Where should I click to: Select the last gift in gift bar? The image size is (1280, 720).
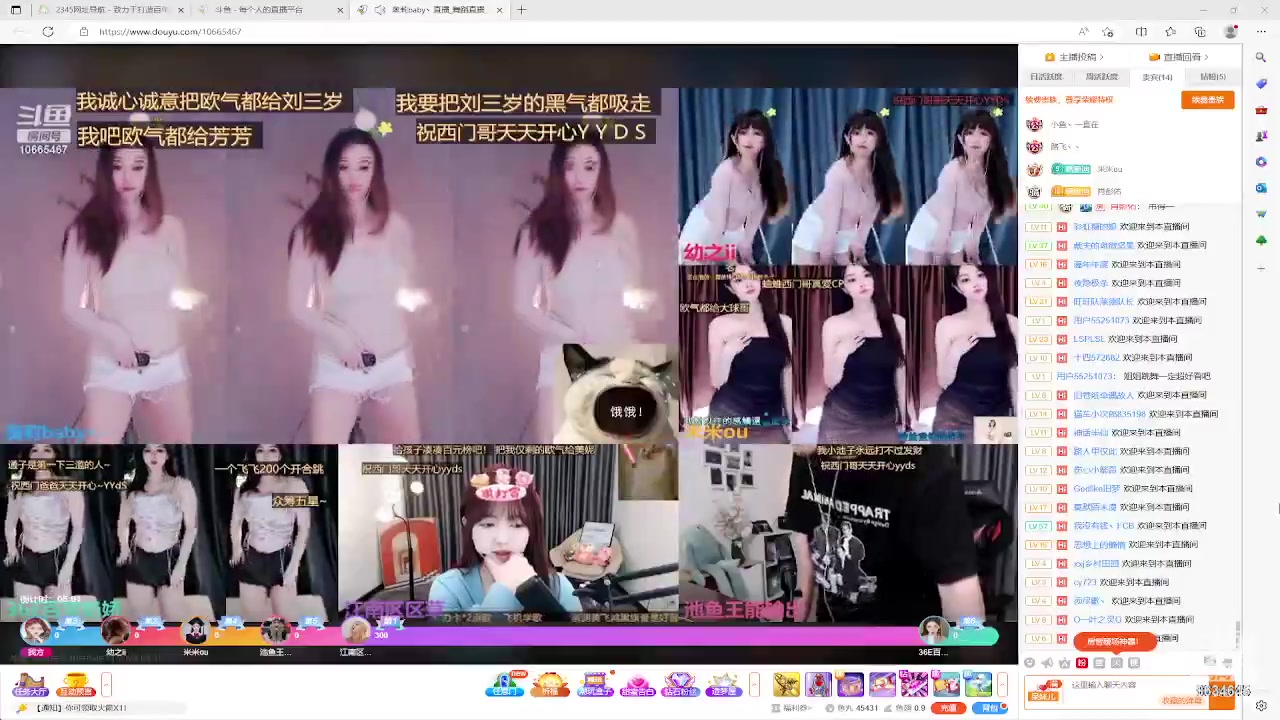point(979,685)
